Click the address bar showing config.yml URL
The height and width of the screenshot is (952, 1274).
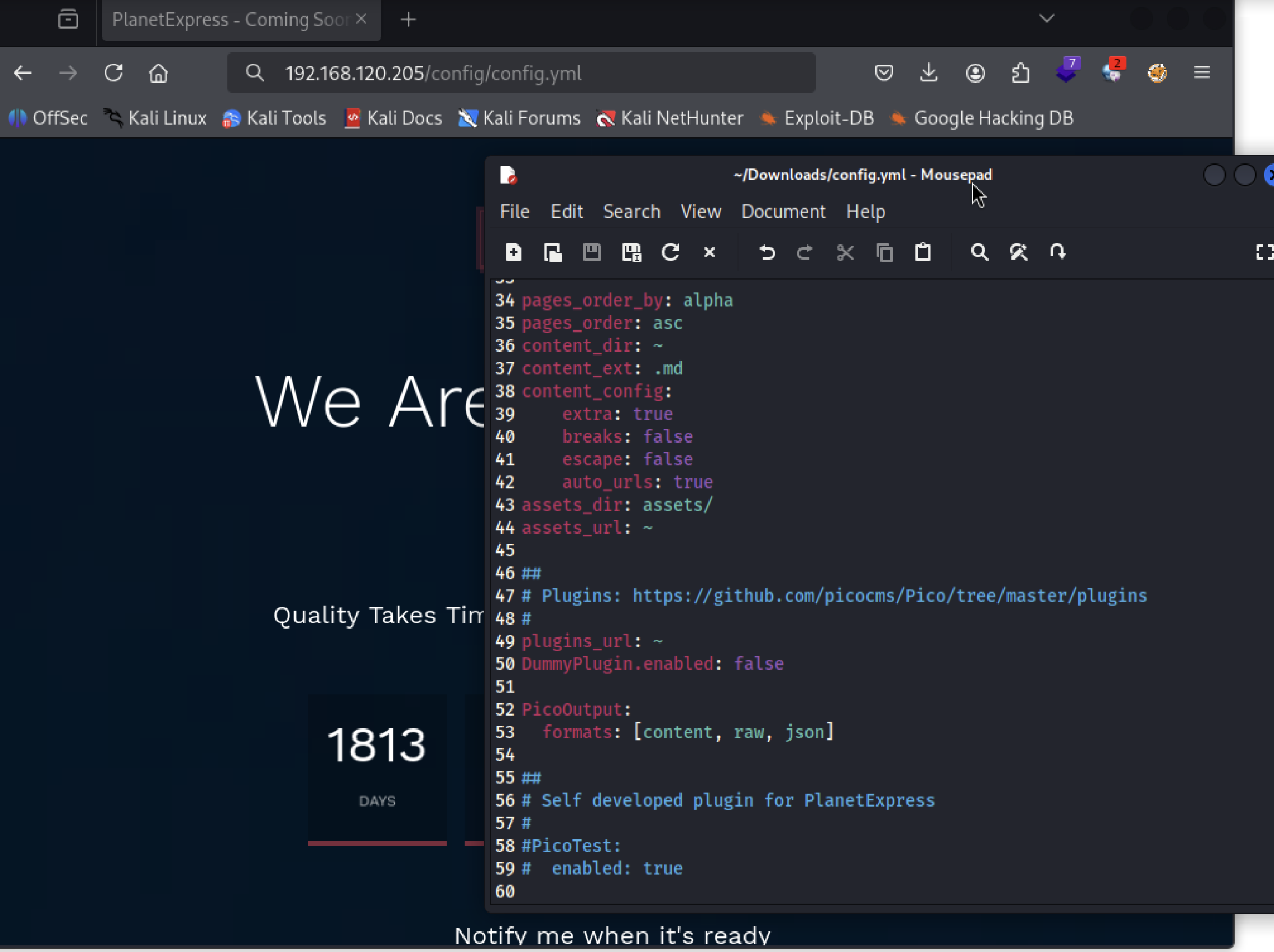[519, 73]
